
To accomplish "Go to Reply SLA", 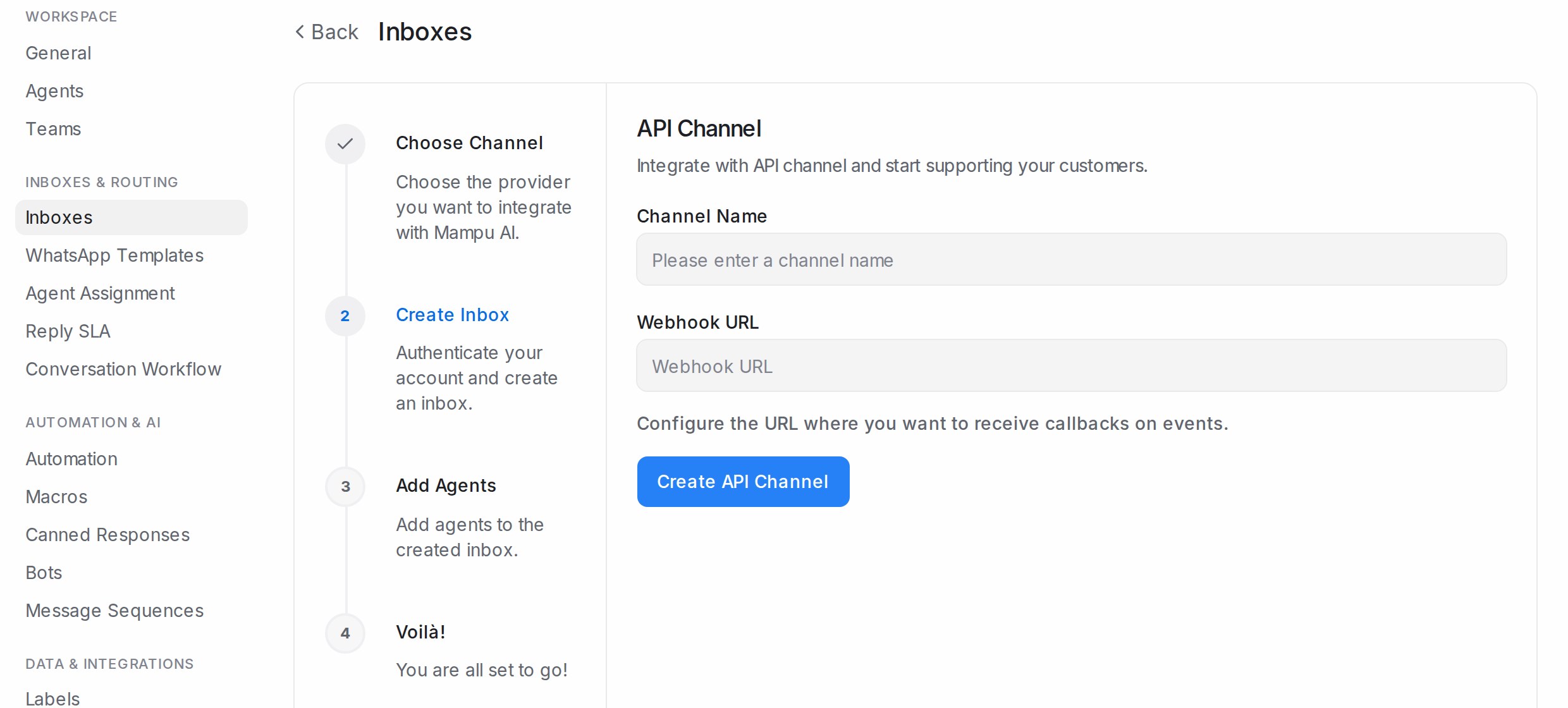I will click(x=68, y=331).
